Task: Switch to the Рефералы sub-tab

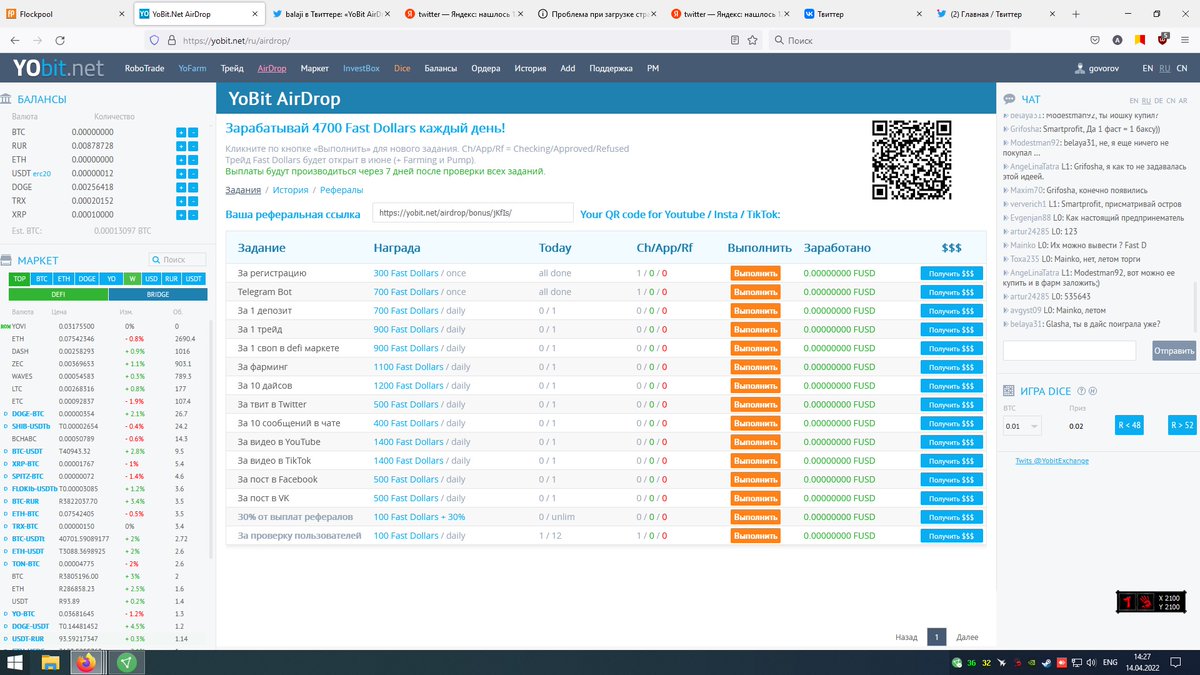Action: click(342, 190)
